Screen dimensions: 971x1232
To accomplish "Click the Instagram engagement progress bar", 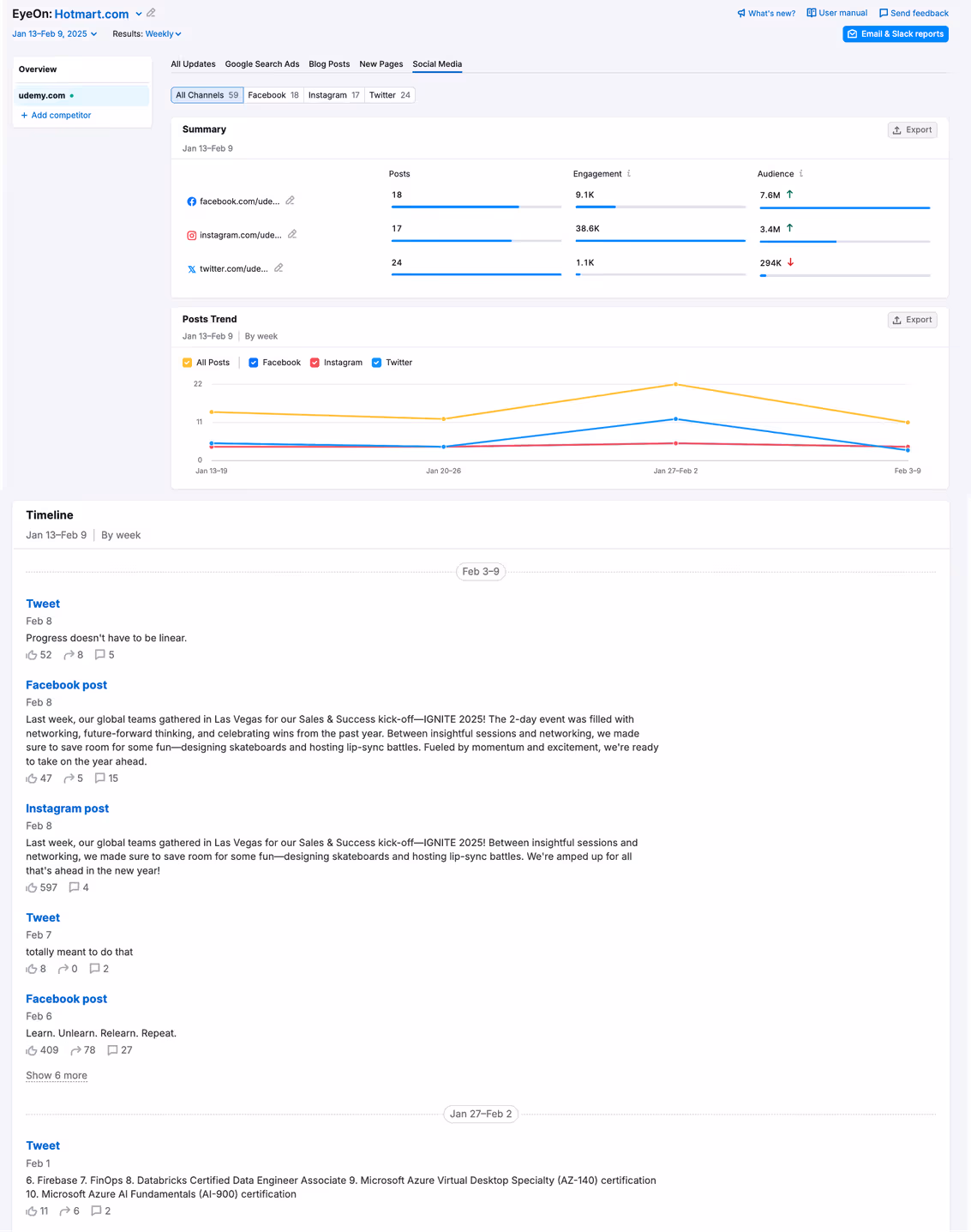I will (661, 241).
